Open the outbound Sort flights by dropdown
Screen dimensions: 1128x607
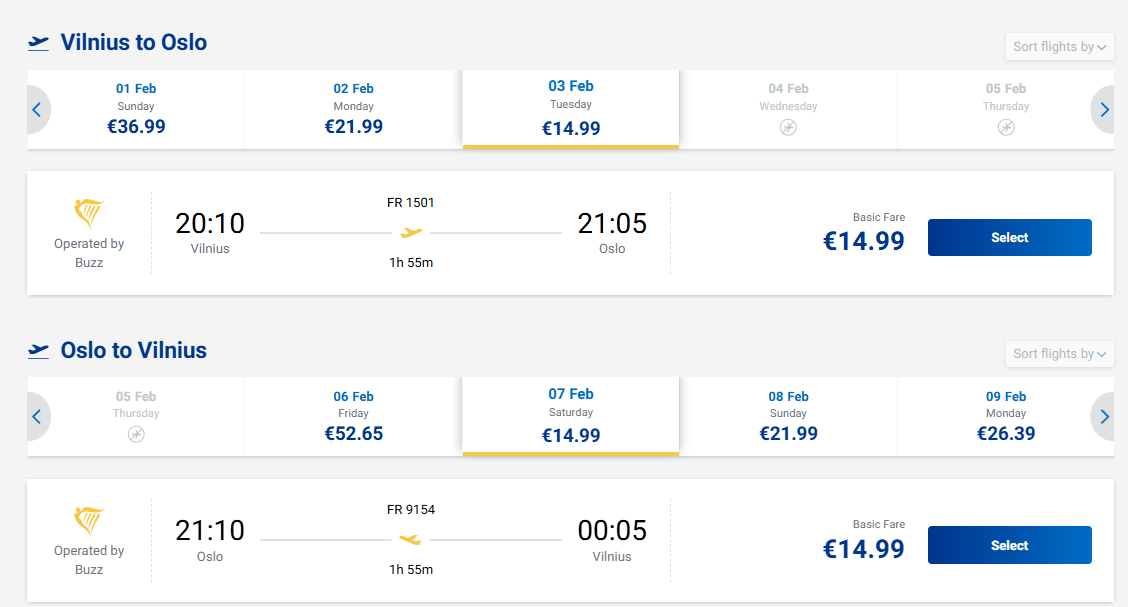[x=1059, y=47]
